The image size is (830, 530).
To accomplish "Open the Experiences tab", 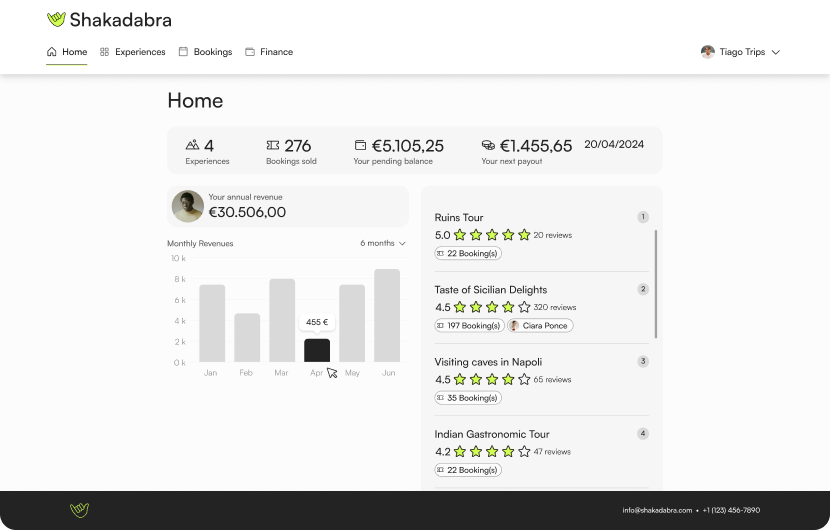I will pos(133,52).
